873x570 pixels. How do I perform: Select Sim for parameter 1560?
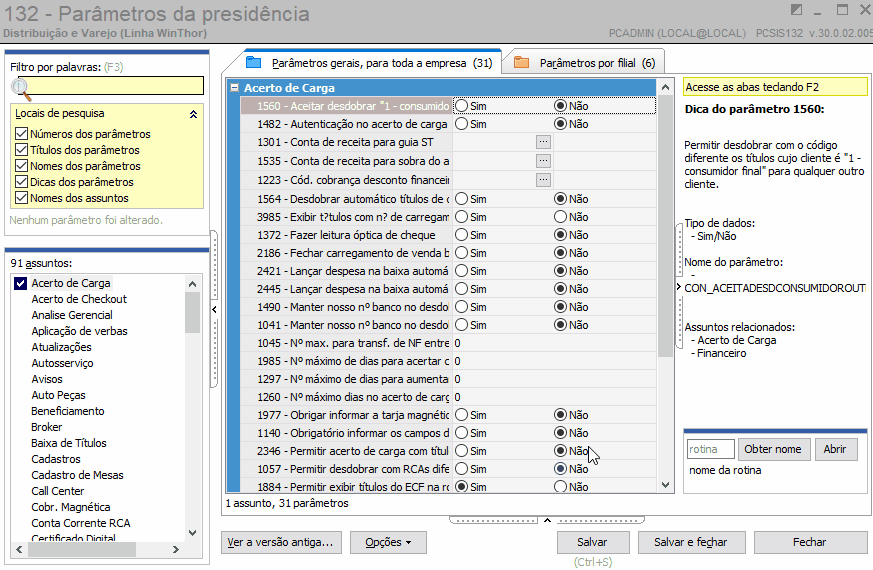[461, 106]
